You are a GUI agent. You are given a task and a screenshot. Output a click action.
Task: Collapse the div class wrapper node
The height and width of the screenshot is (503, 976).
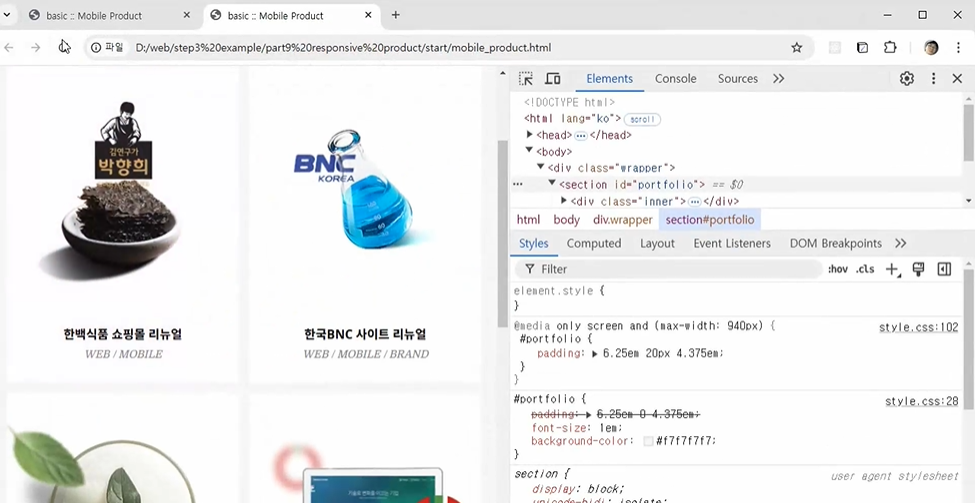click(541, 167)
